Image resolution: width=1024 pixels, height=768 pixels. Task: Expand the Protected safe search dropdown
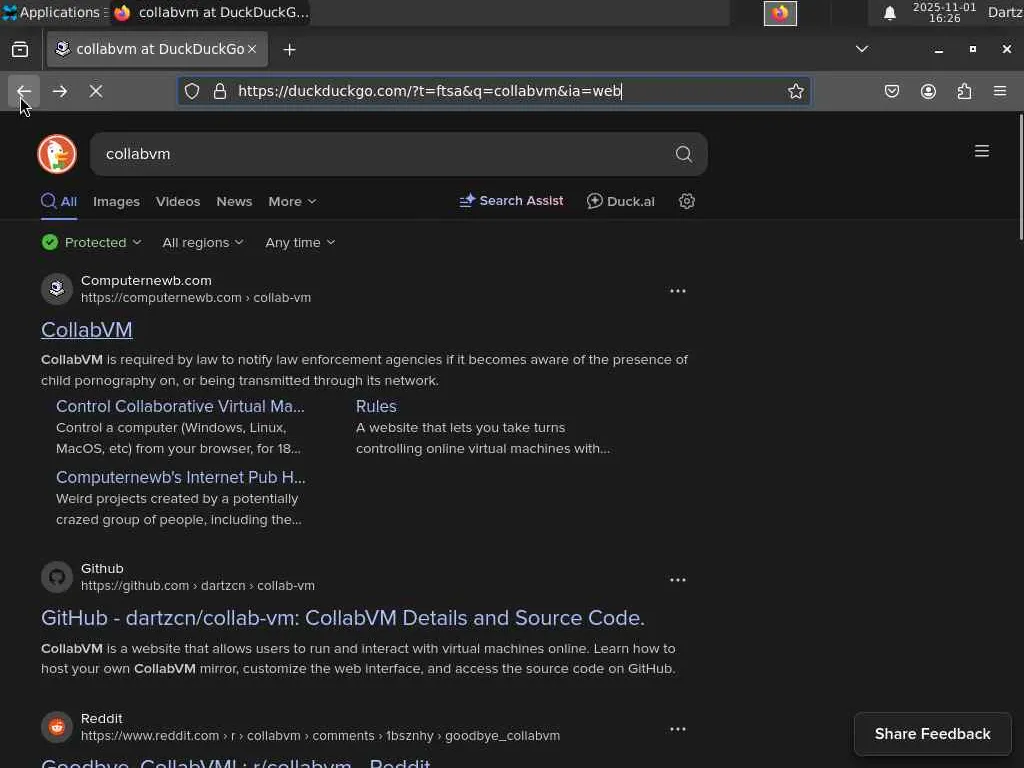coord(91,242)
